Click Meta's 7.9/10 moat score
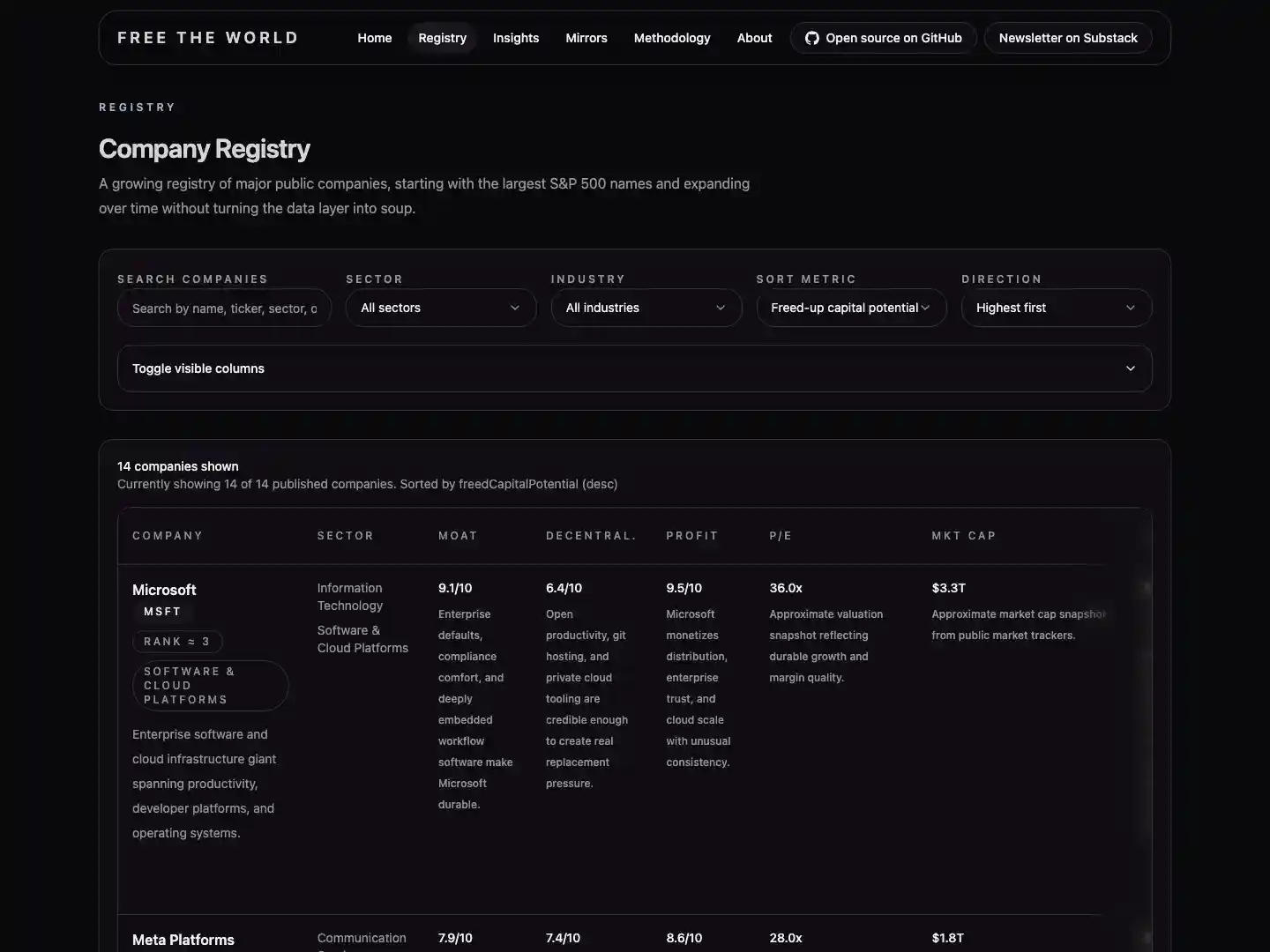Image resolution: width=1270 pixels, height=952 pixels. click(455, 938)
